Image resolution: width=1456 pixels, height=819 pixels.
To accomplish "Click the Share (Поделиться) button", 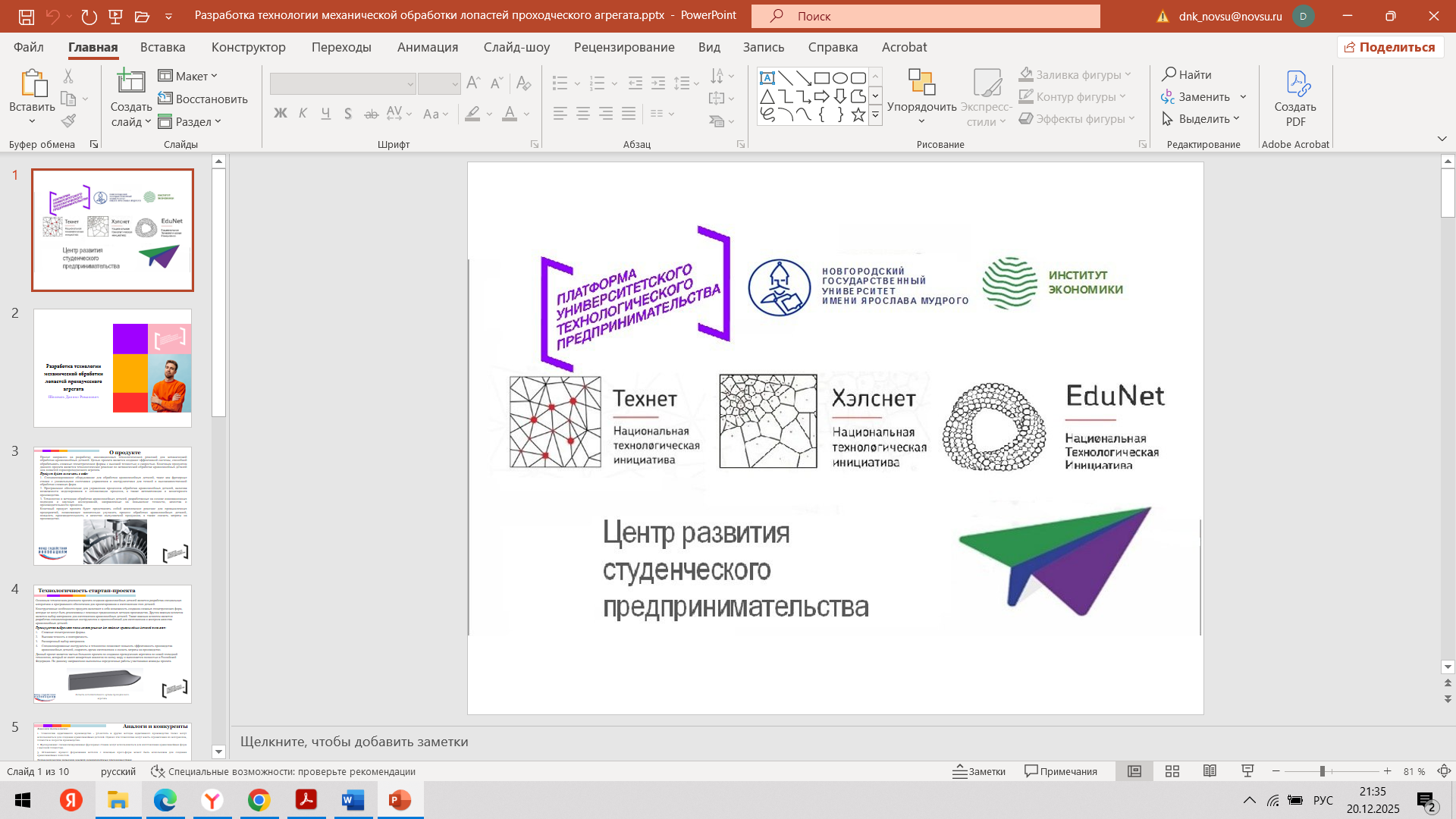I will (1390, 47).
